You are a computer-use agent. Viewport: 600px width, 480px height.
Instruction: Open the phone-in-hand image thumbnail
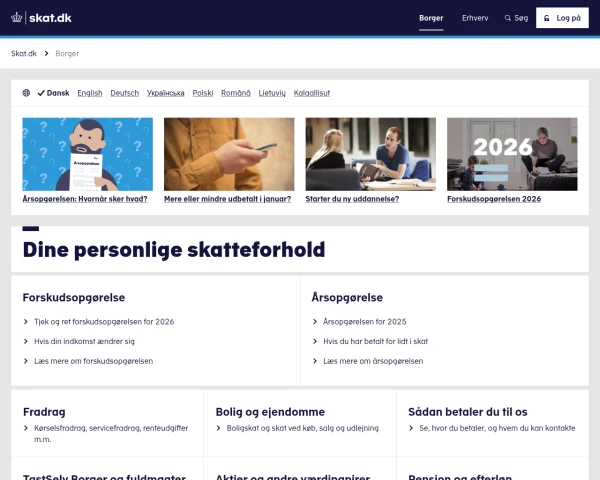pyautogui.click(x=229, y=154)
